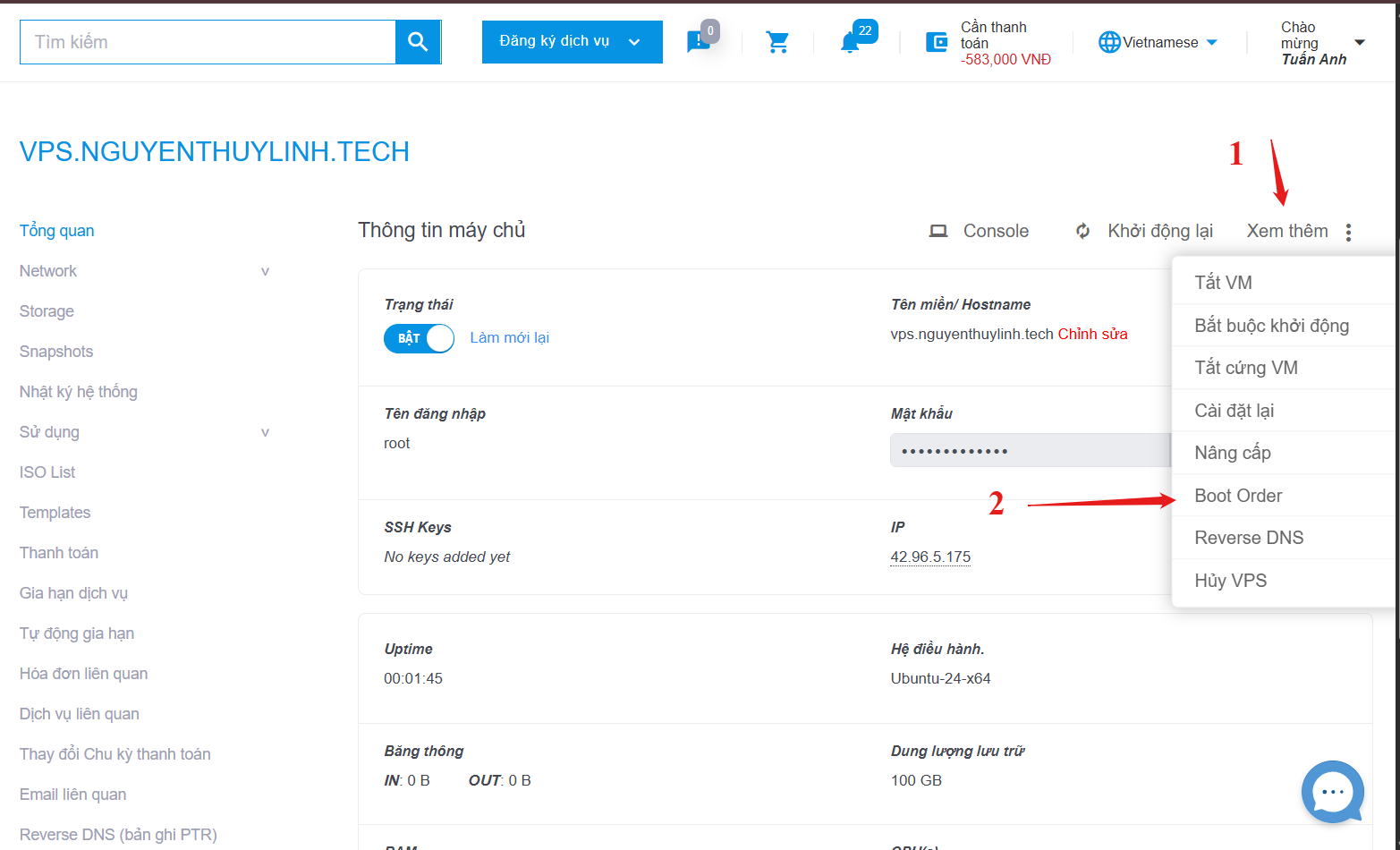Click the No keys added yet text

tap(447, 557)
